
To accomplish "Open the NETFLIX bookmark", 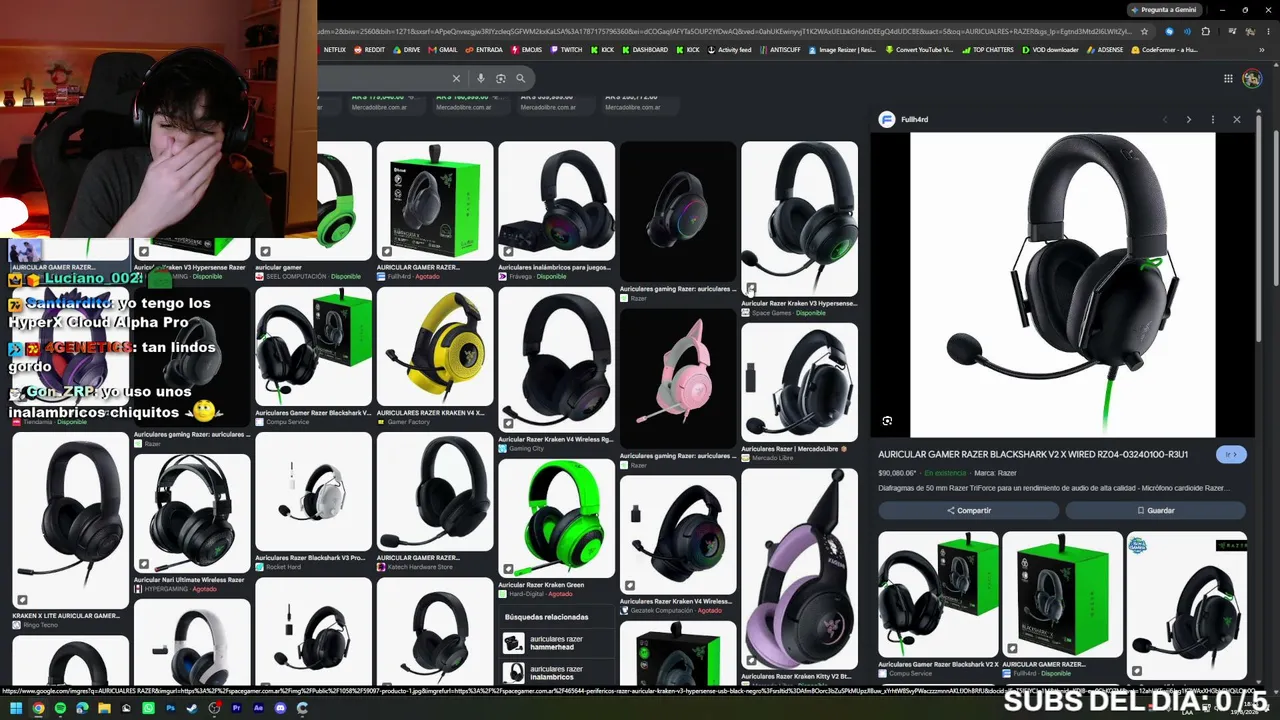I will click(330, 50).
